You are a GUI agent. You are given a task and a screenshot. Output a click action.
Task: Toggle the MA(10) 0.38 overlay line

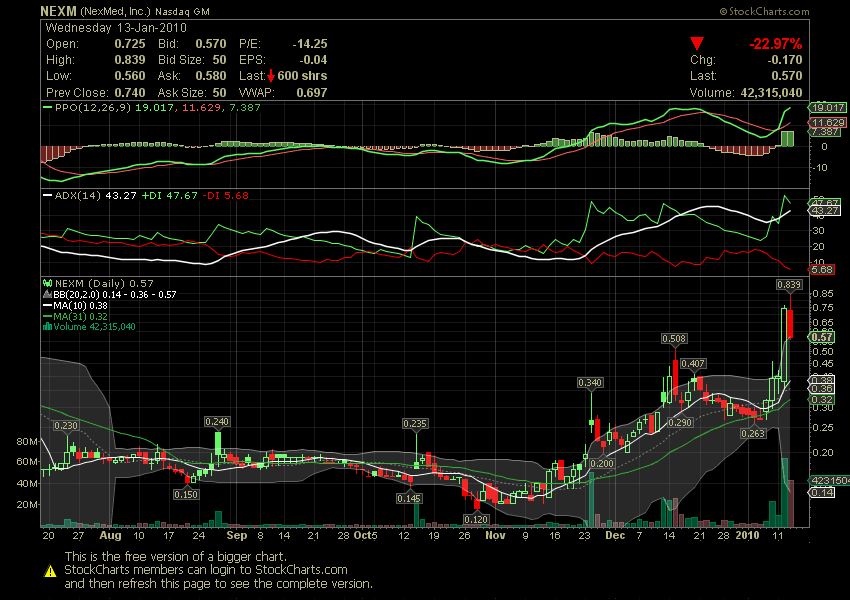tap(46, 305)
